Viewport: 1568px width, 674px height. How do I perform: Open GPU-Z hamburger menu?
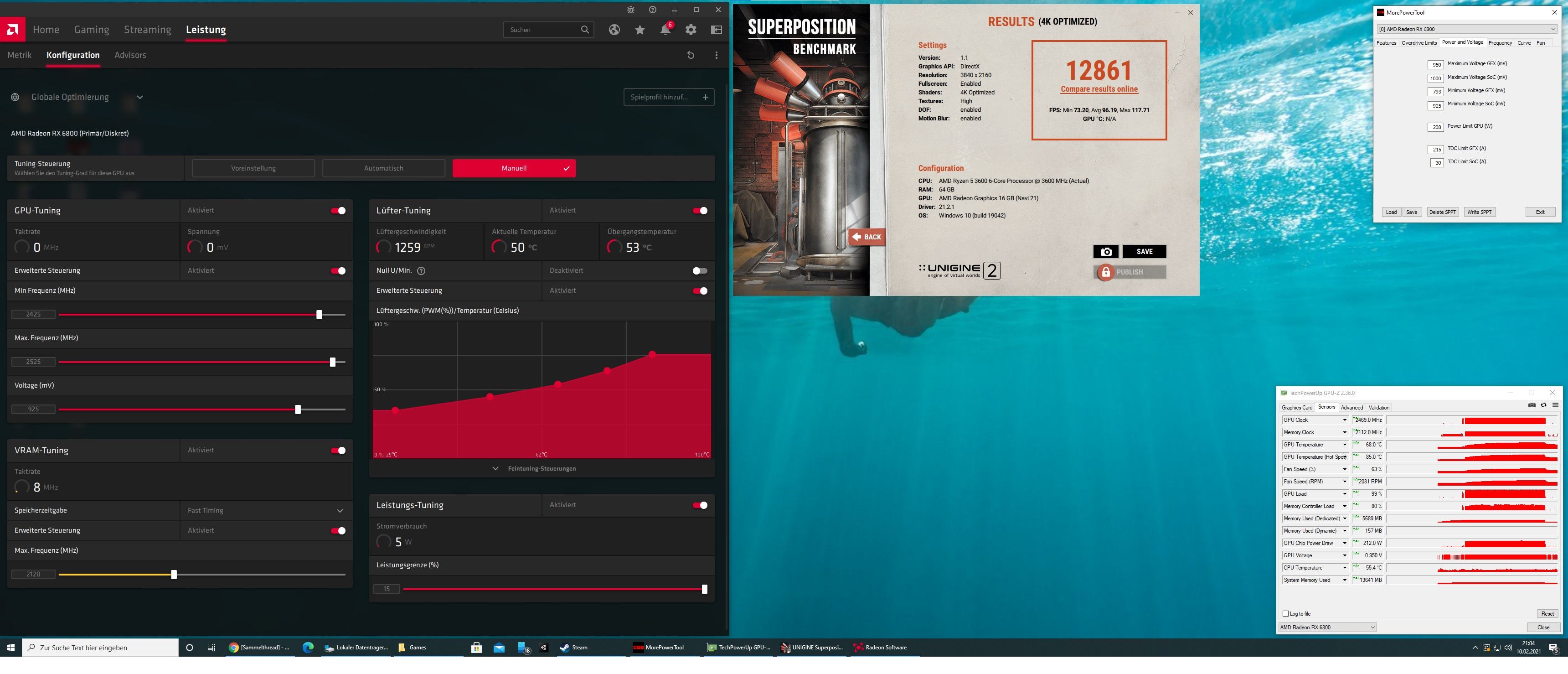tap(1555, 405)
